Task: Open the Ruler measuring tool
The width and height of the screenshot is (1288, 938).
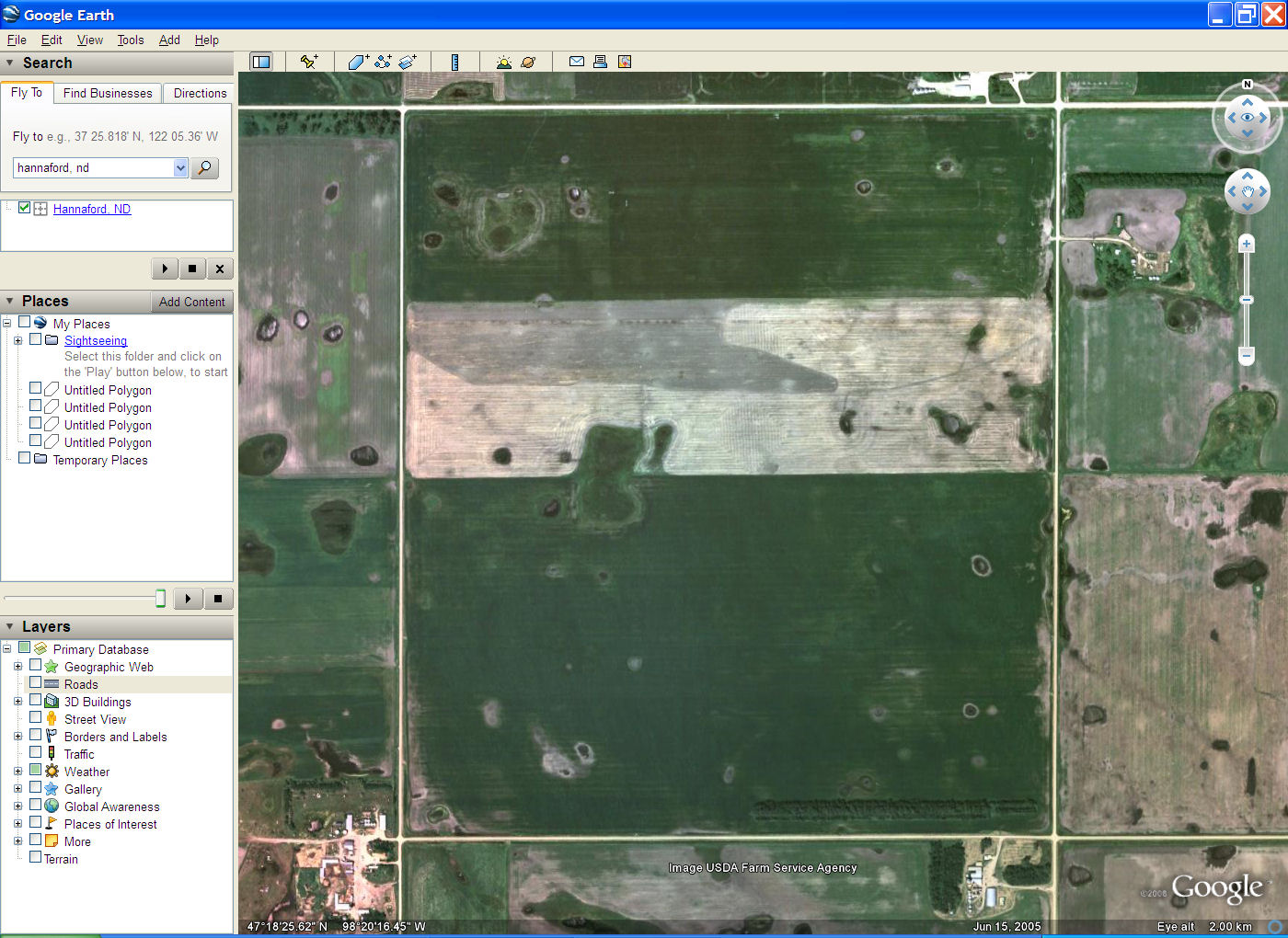Action: point(454,62)
